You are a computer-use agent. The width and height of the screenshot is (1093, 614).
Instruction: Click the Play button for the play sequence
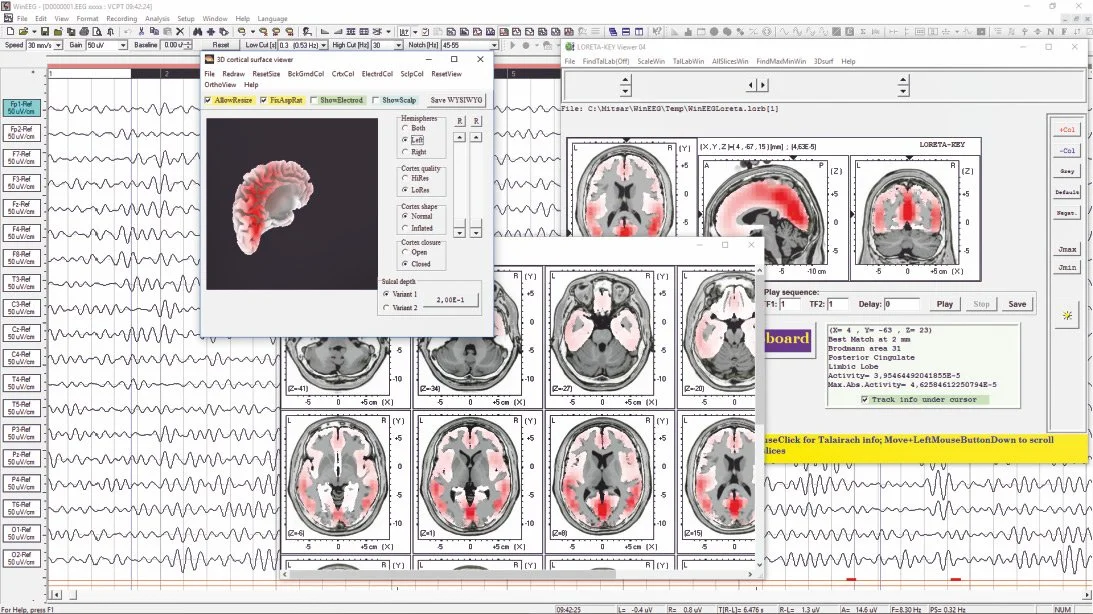pyautogui.click(x=945, y=303)
